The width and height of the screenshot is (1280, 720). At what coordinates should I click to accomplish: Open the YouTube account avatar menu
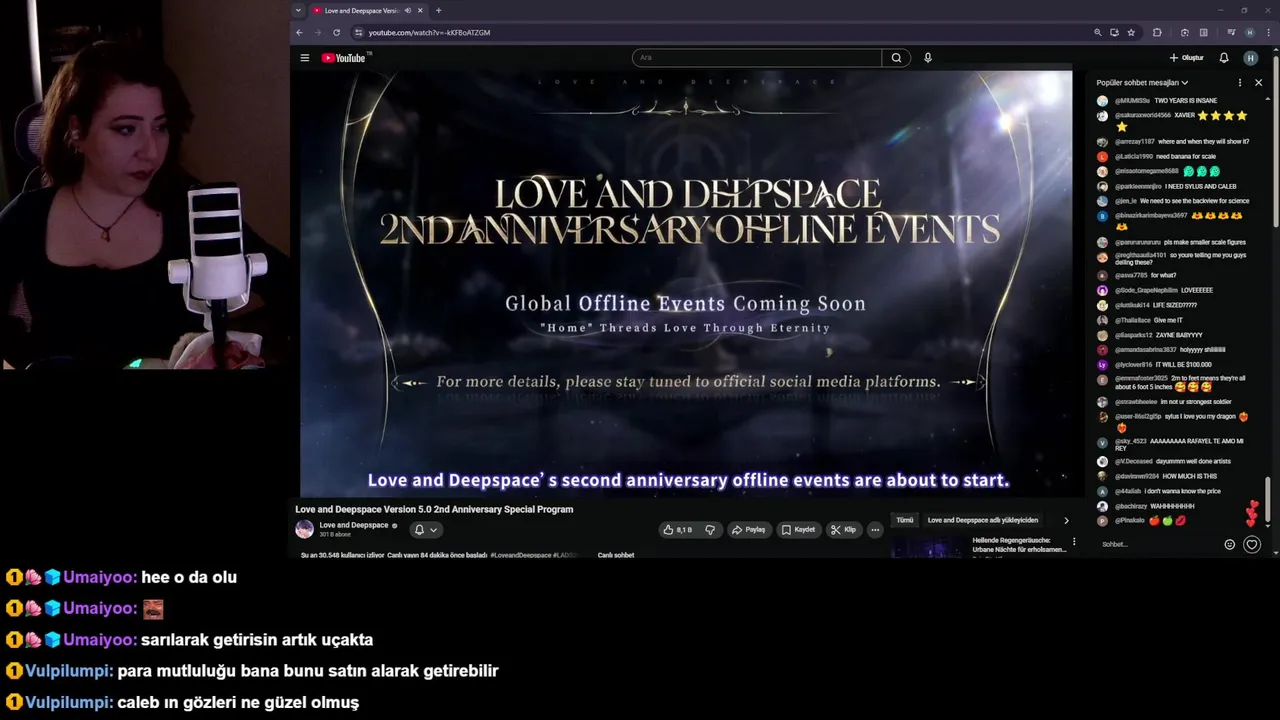1250,58
